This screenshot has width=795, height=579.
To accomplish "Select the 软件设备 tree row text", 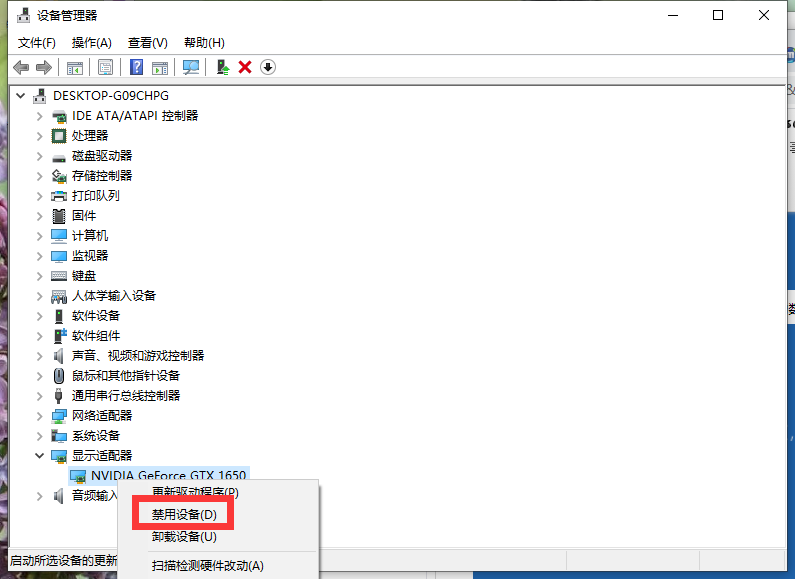I will coord(96,316).
